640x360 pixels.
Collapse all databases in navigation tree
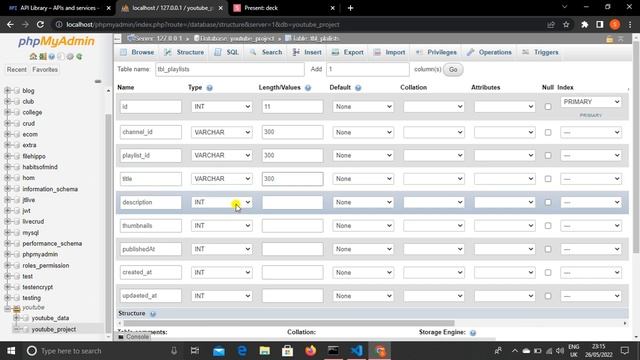pos(98,81)
